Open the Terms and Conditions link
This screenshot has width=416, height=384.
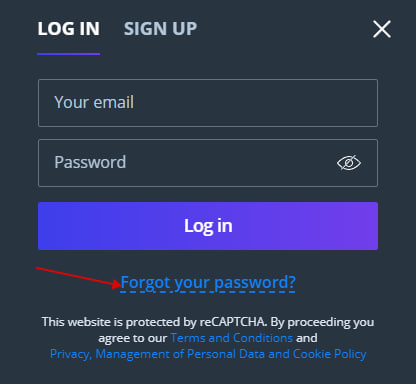coord(232,338)
